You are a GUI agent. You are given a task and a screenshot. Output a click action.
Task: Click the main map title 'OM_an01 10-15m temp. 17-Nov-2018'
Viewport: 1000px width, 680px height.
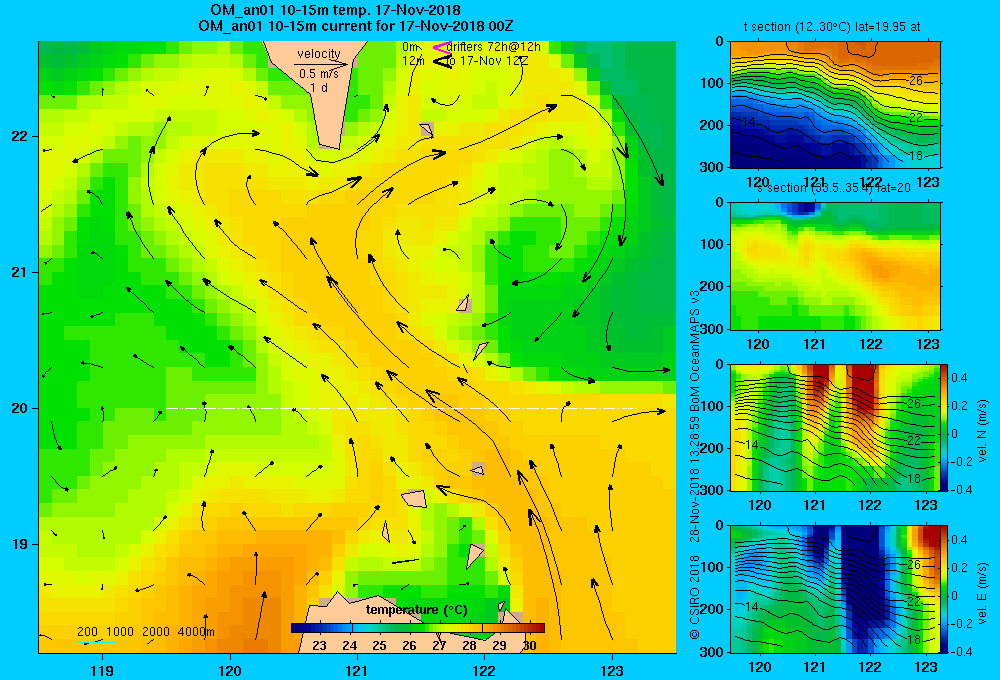[335, 10]
